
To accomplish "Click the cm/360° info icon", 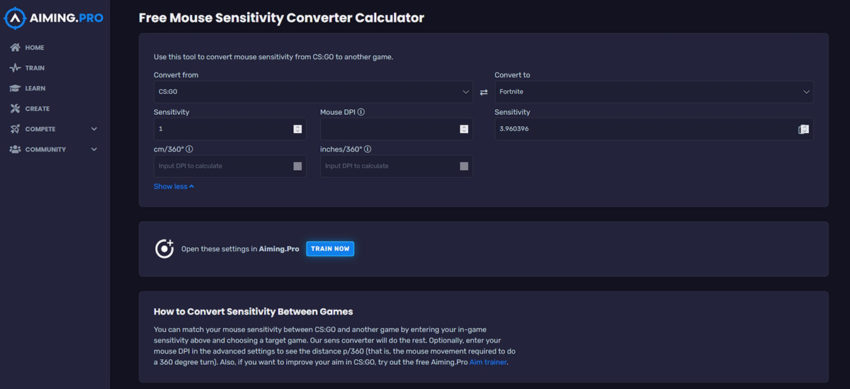I will tap(189, 150).
